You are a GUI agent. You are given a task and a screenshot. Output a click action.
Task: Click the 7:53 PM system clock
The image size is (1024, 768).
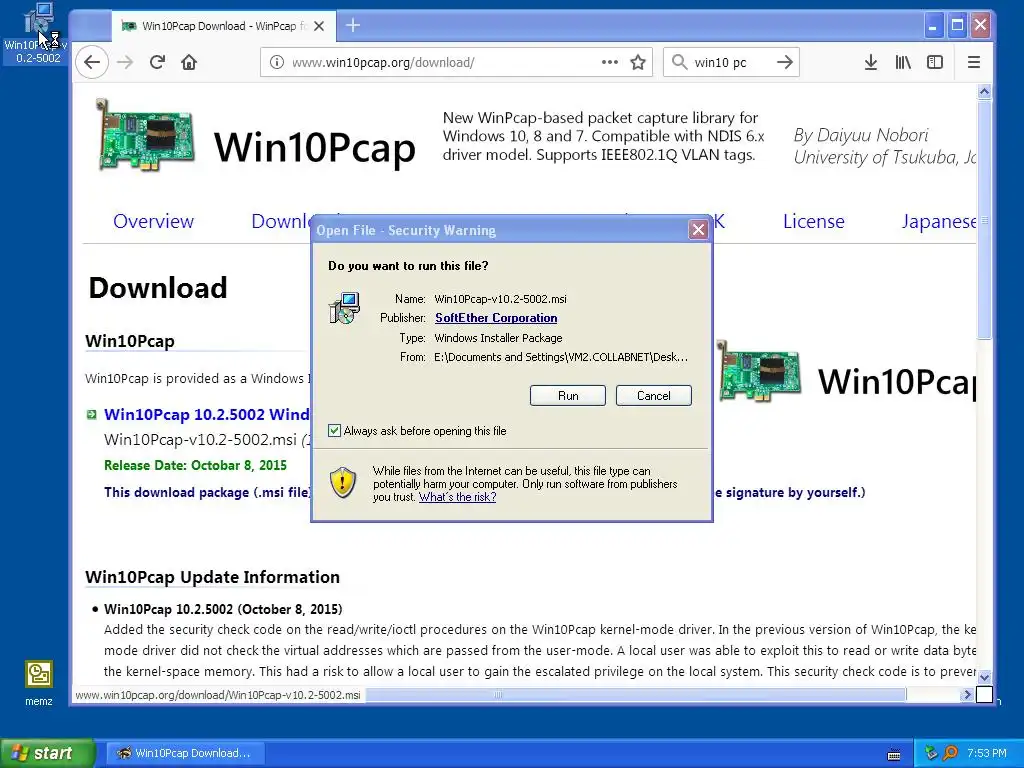click(x=987, y=753)
